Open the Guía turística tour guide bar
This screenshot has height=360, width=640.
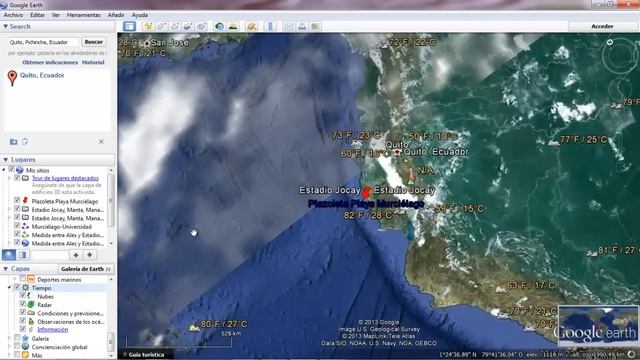(x=144, y=355)
